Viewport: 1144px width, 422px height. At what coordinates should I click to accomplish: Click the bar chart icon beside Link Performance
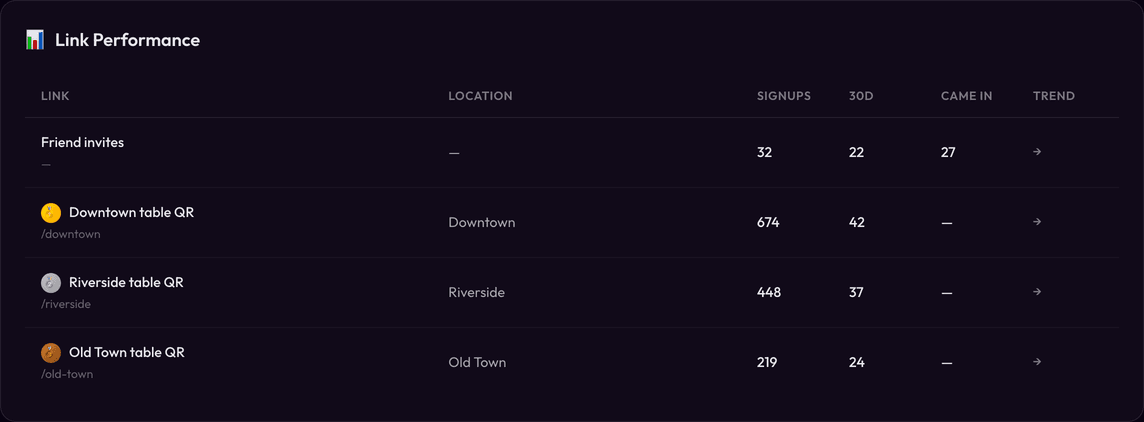(35, 40)
